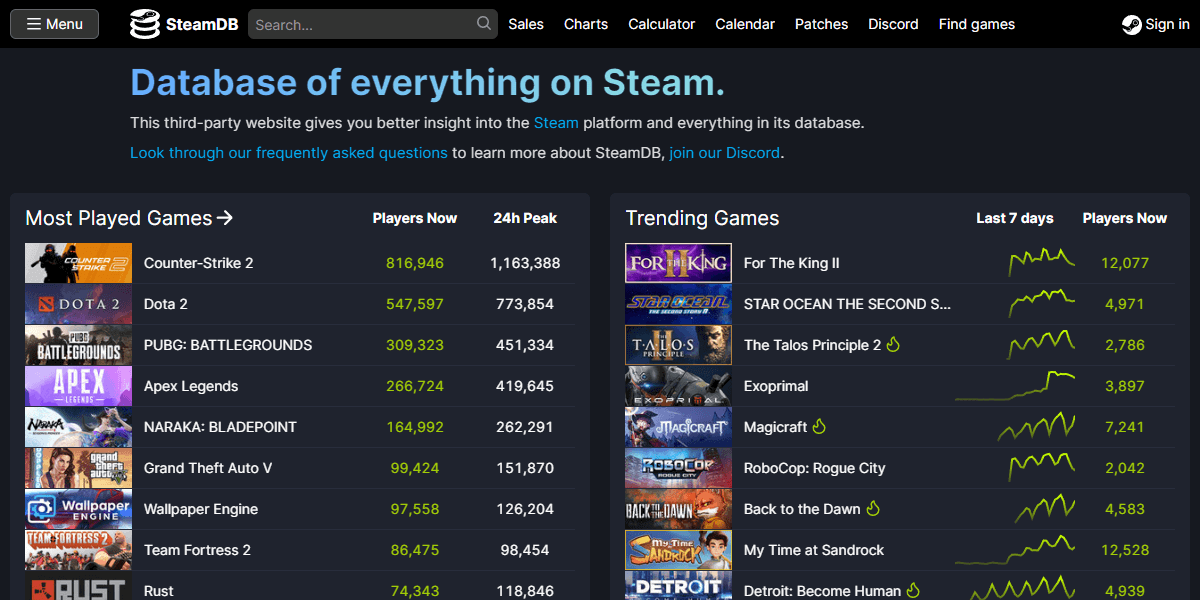Open the frequently asked questions link
This screenshot has width=1200, height=600.
(288, 152)
